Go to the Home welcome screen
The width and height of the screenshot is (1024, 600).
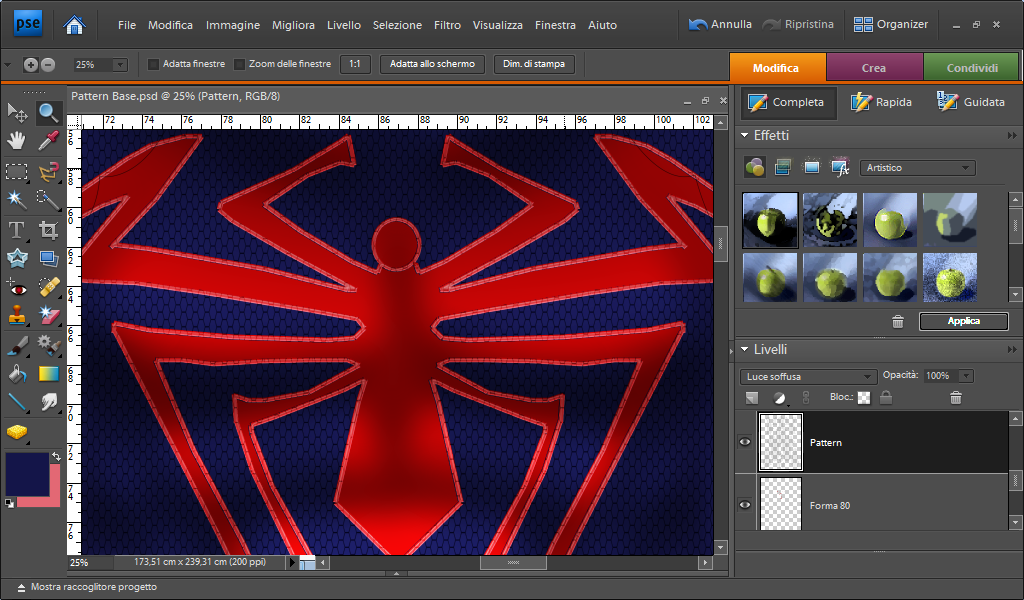click(x=74, y=25)
